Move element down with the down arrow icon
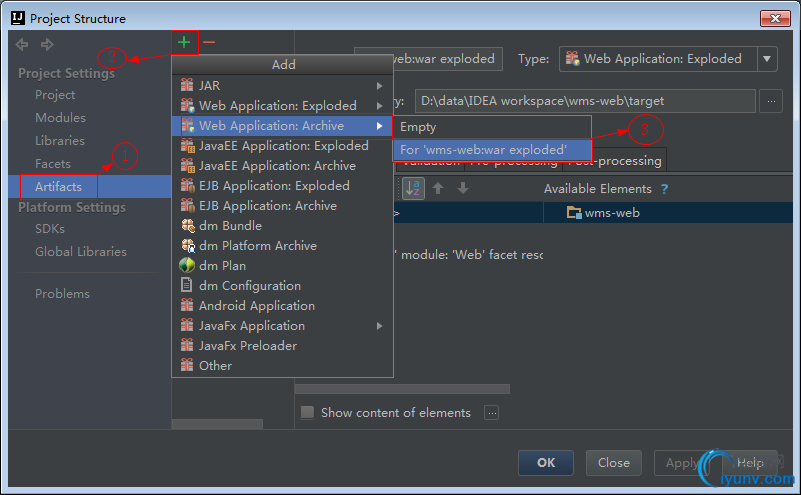Screen dimensions: 801x495 tap(463, 188)
